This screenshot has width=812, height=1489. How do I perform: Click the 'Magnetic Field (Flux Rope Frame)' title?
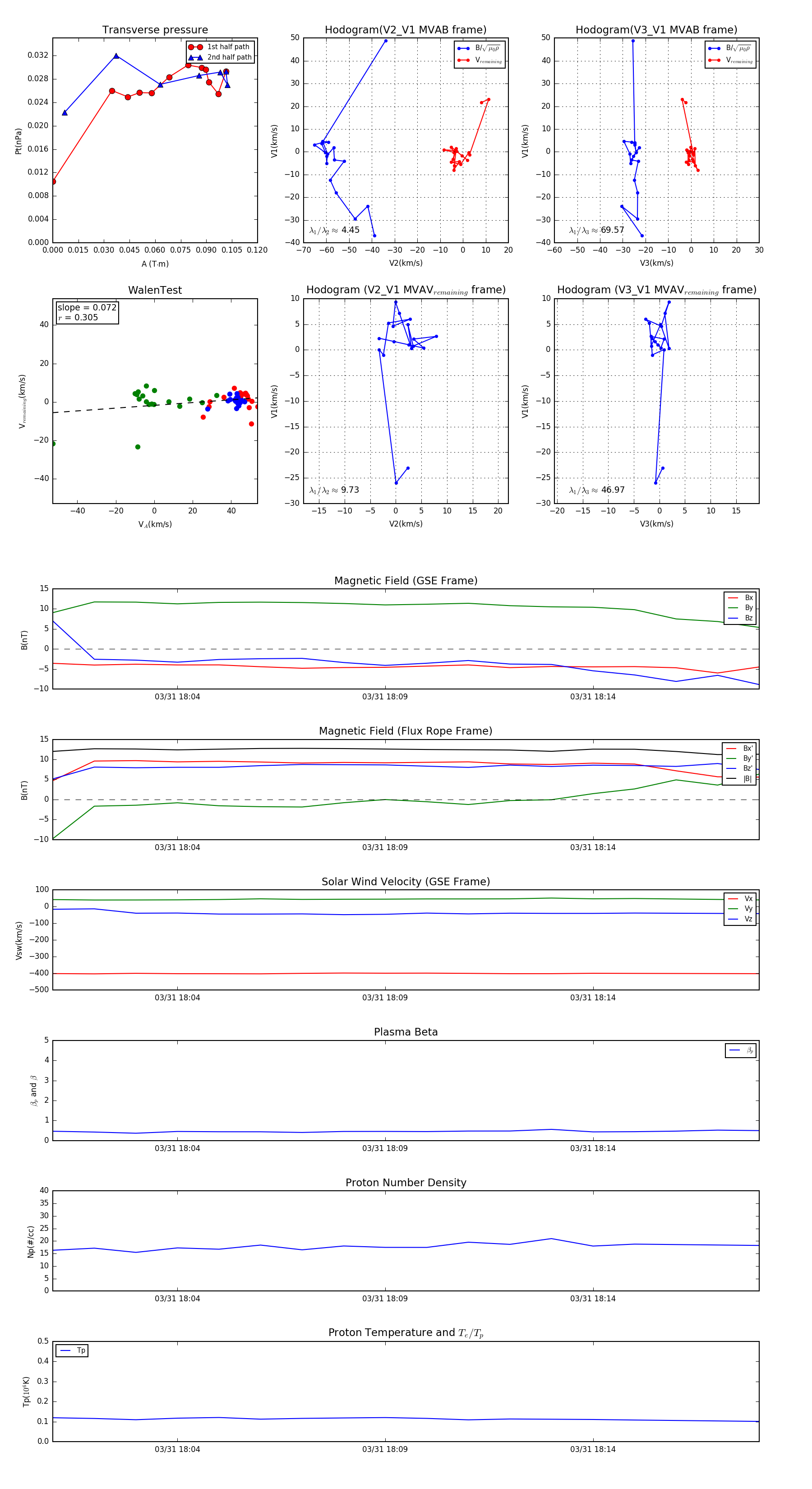(x=406, y=731)
